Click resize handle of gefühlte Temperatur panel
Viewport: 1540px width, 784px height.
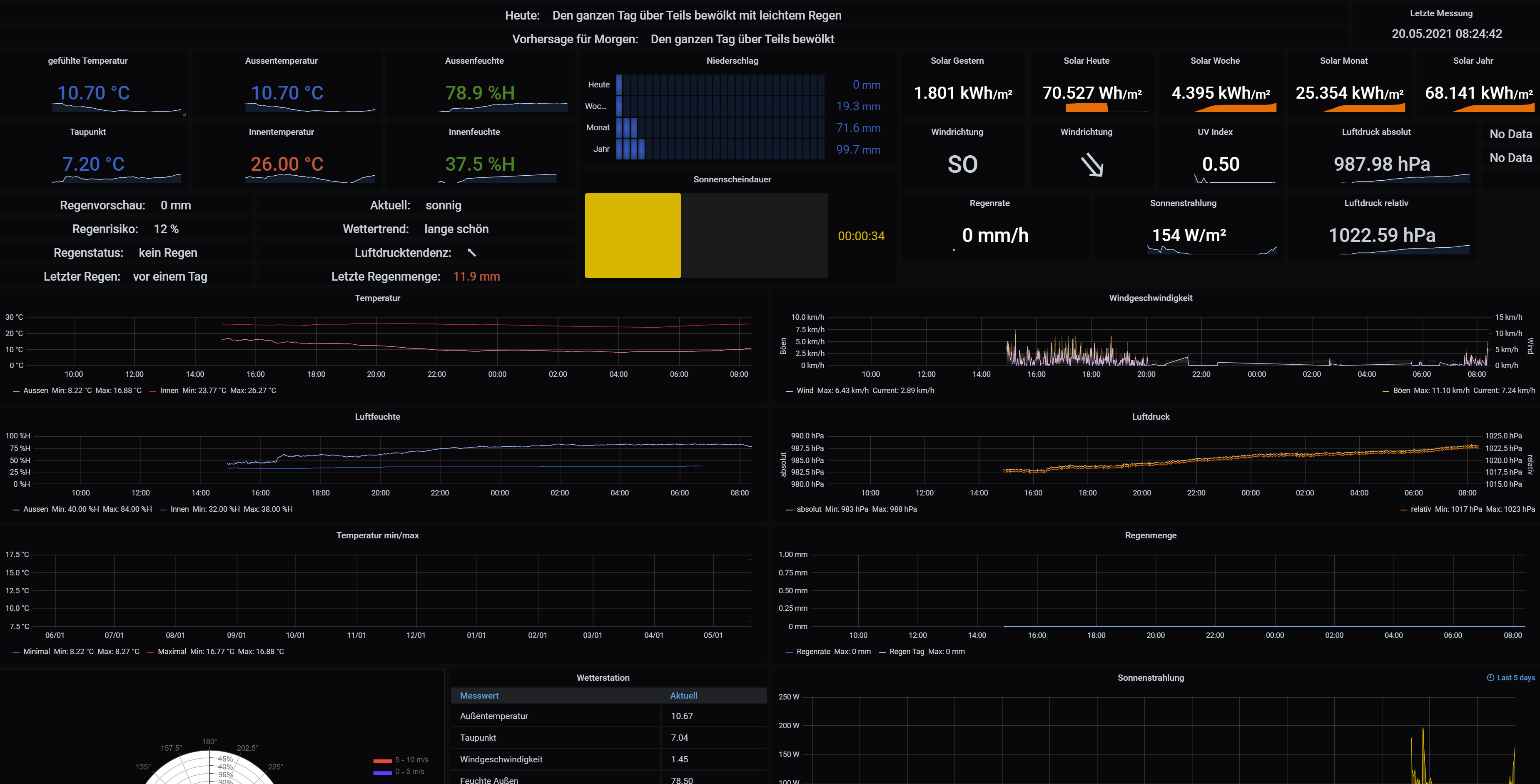click(x=184, y=114)
